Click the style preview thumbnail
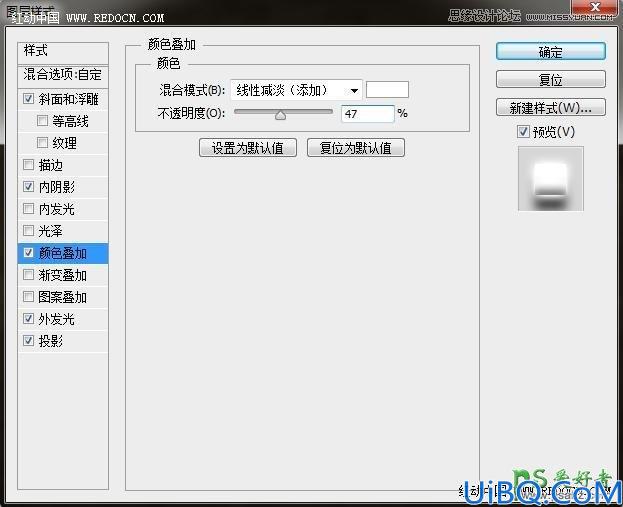Screen dimensions: 623x507 [551, 178]
